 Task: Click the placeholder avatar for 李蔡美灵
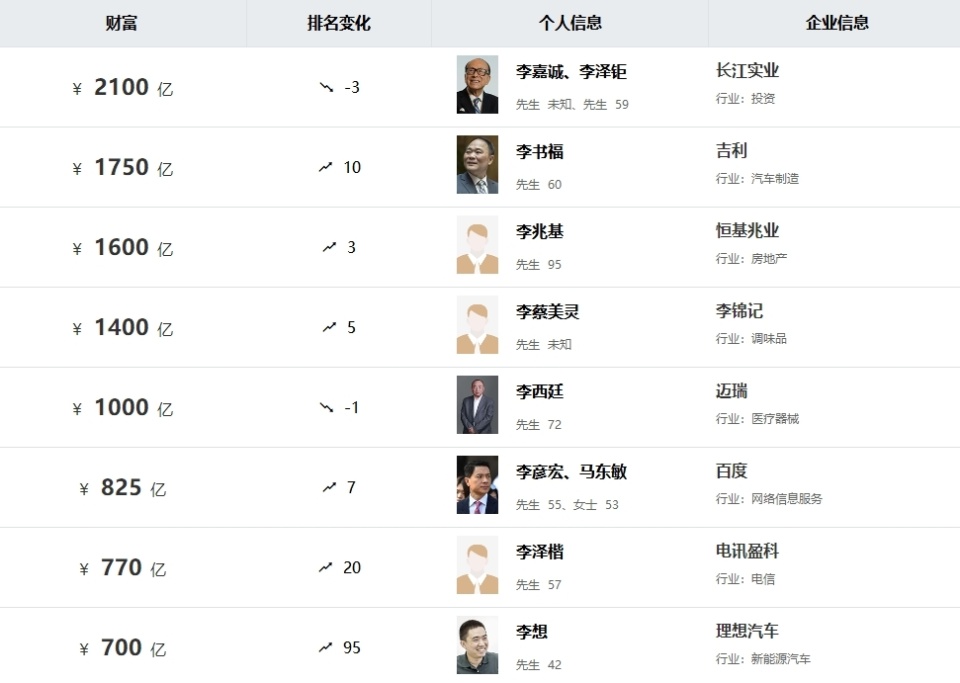click(x=477, y=325)
